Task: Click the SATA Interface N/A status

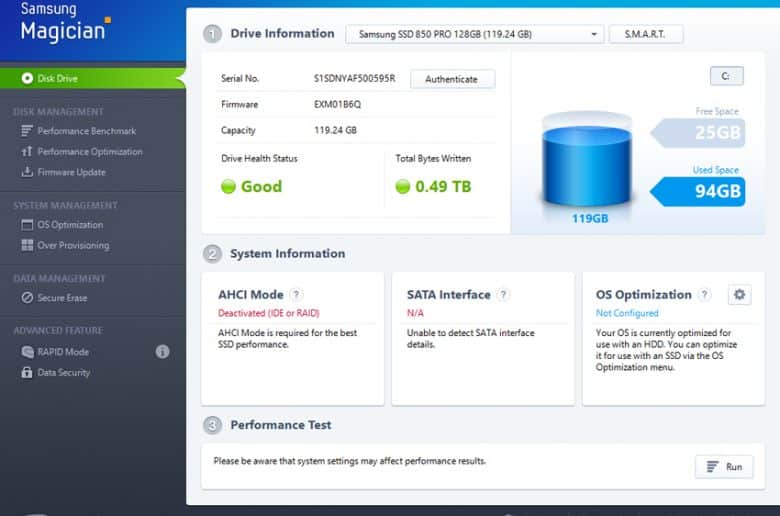Action: point(415,313)
